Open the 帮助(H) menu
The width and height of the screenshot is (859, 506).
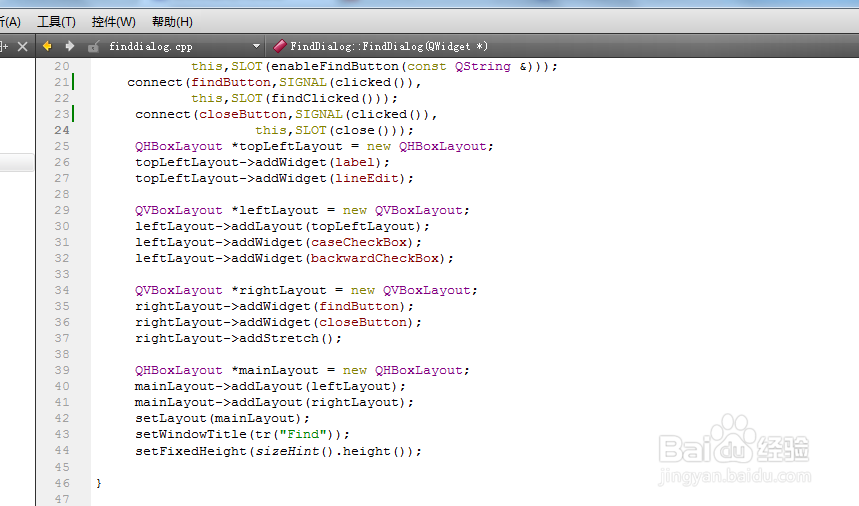pyautogui.click(x=172, y=22)
